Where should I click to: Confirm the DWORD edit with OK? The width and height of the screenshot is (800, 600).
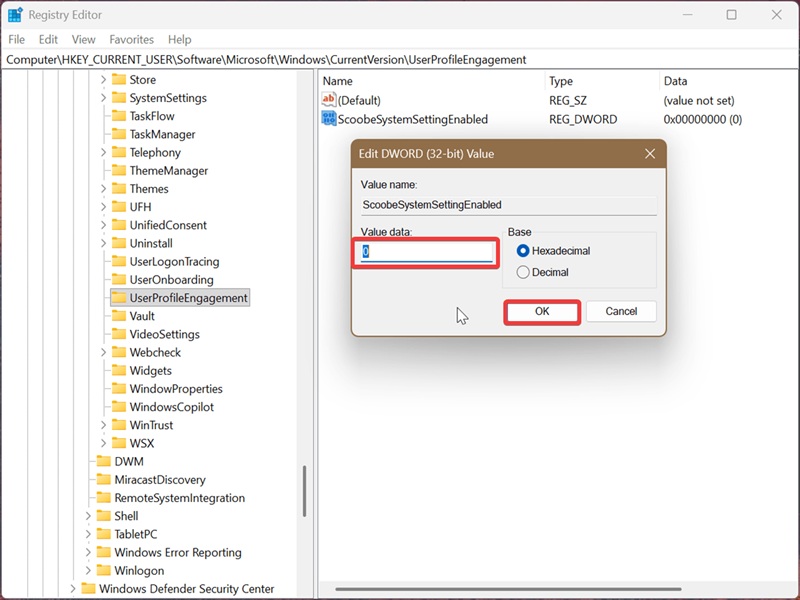[542, 312]
